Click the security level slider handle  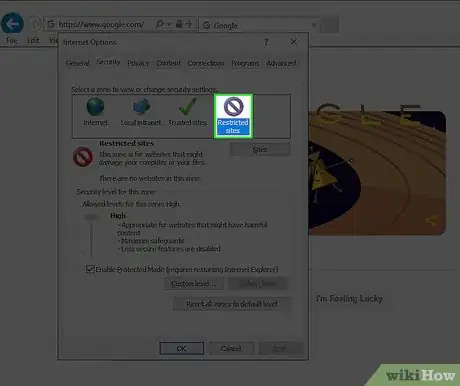pyautogui.click(x=91, y=217)
